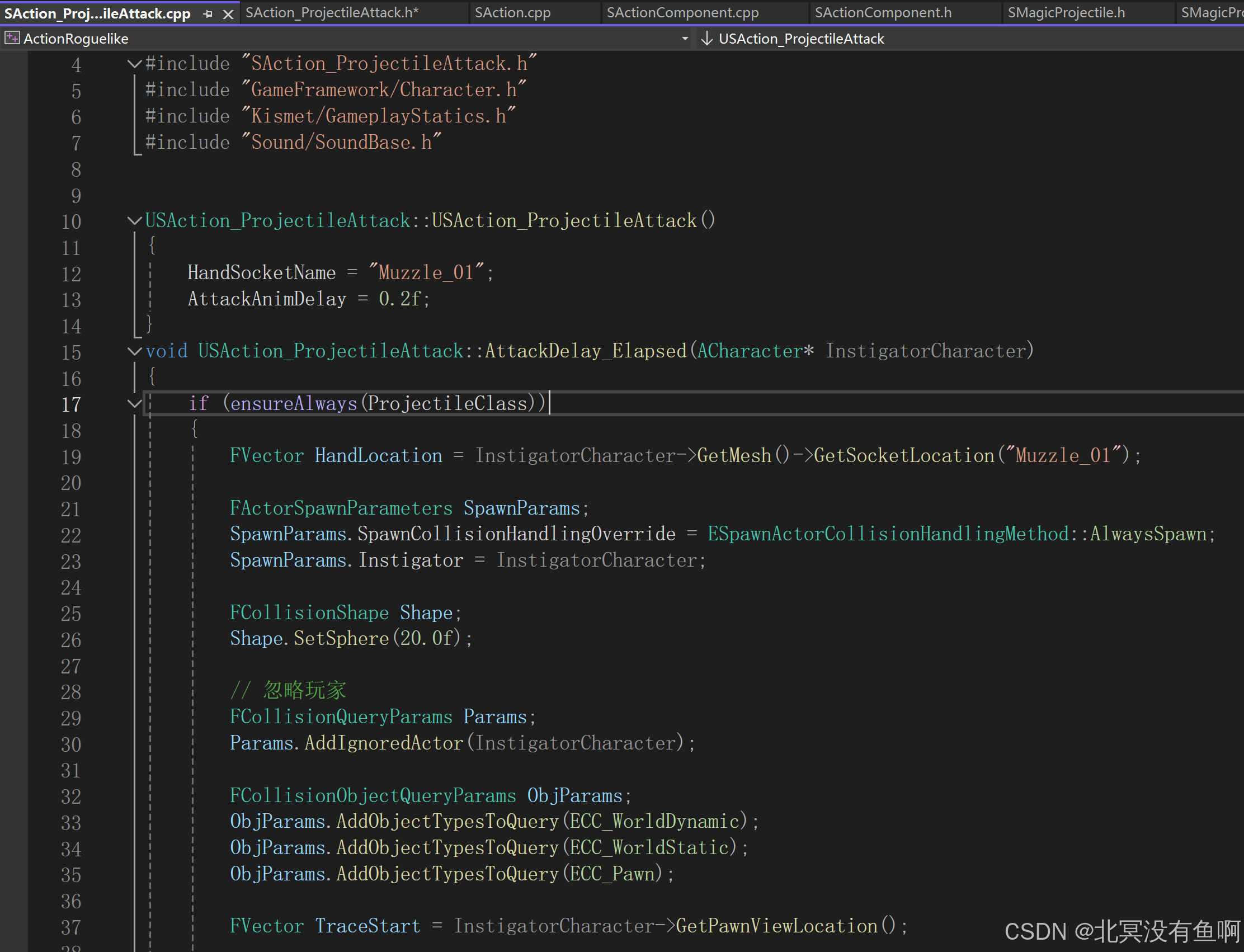Screen dimensions: 1244x952
Task: Click the arrow icon before USAction_ProjectileAttack scope
Action: 706,39
